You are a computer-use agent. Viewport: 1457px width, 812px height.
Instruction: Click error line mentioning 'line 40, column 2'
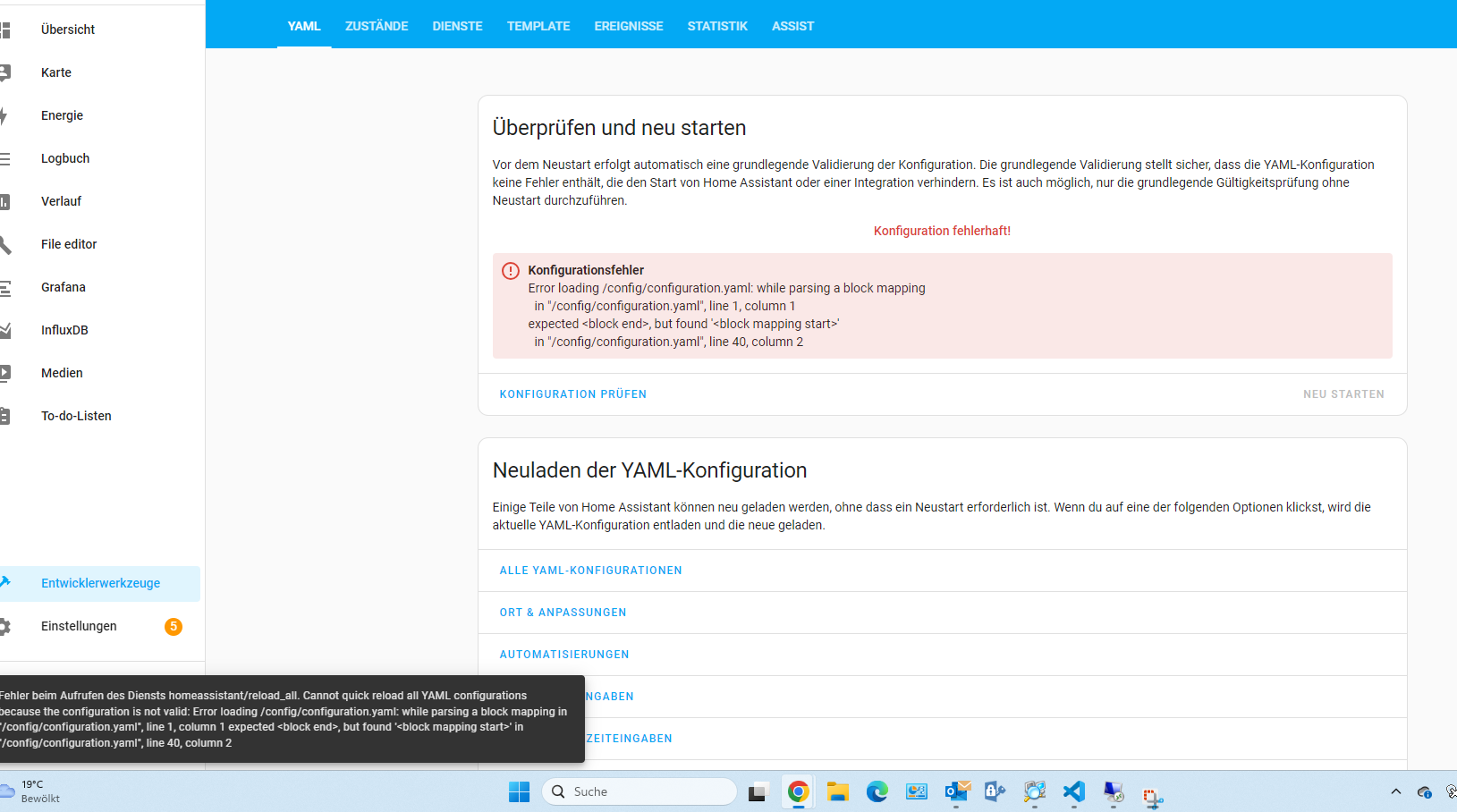(x=669, y=342)
